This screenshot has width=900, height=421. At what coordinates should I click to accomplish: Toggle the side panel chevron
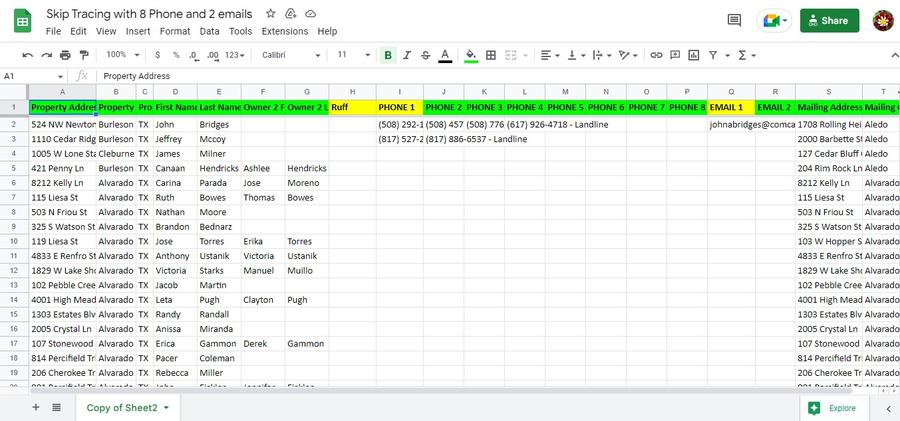(888, 408)
